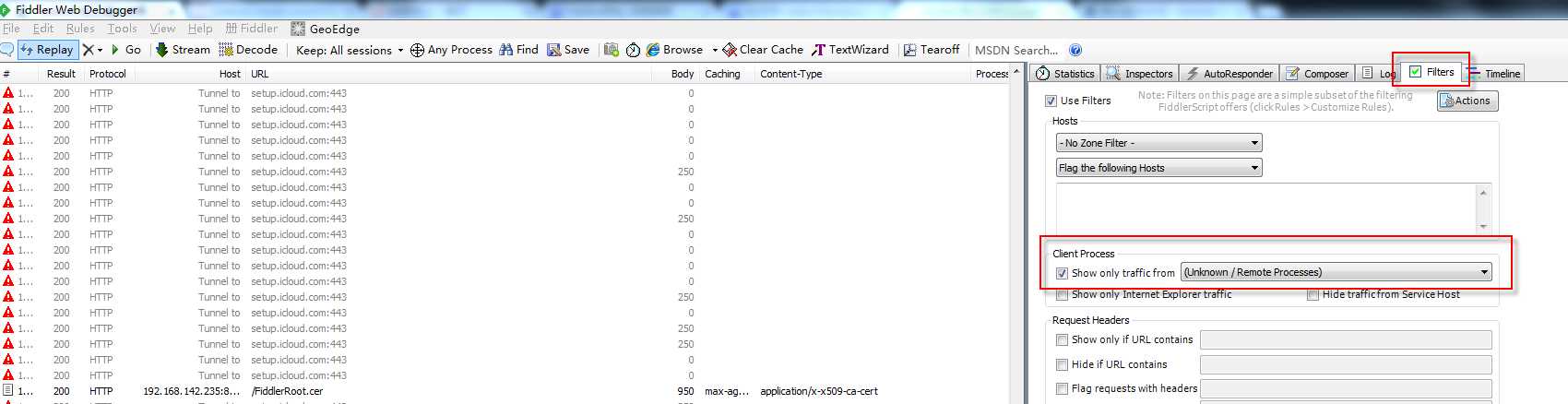Image resolution: width=1568 pixels, height=404 pixels.
Task: Save sessions with the Save button
Action: [568, 50]
